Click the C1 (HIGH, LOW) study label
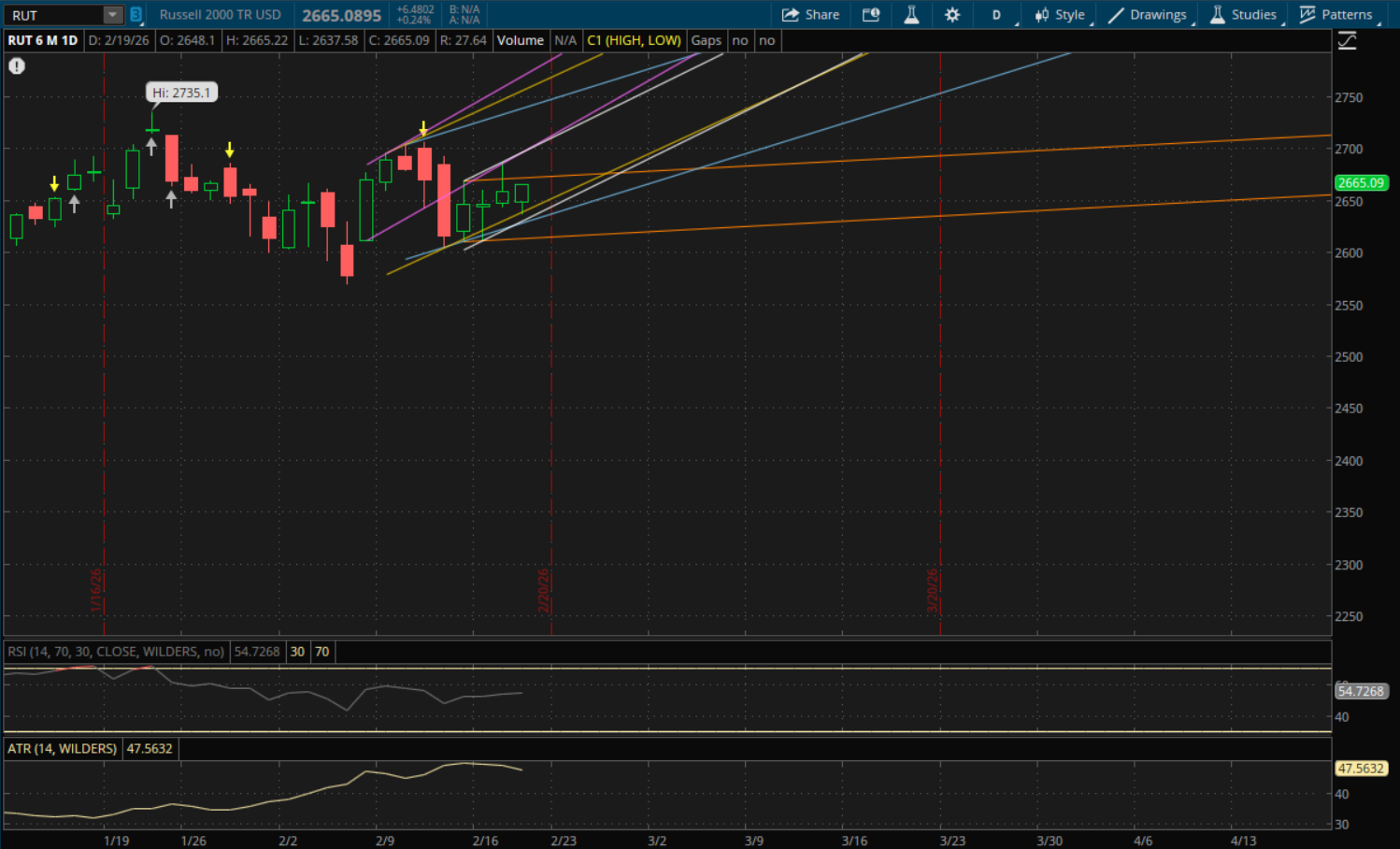The image size is (1400, 849). tap(634, 41)
